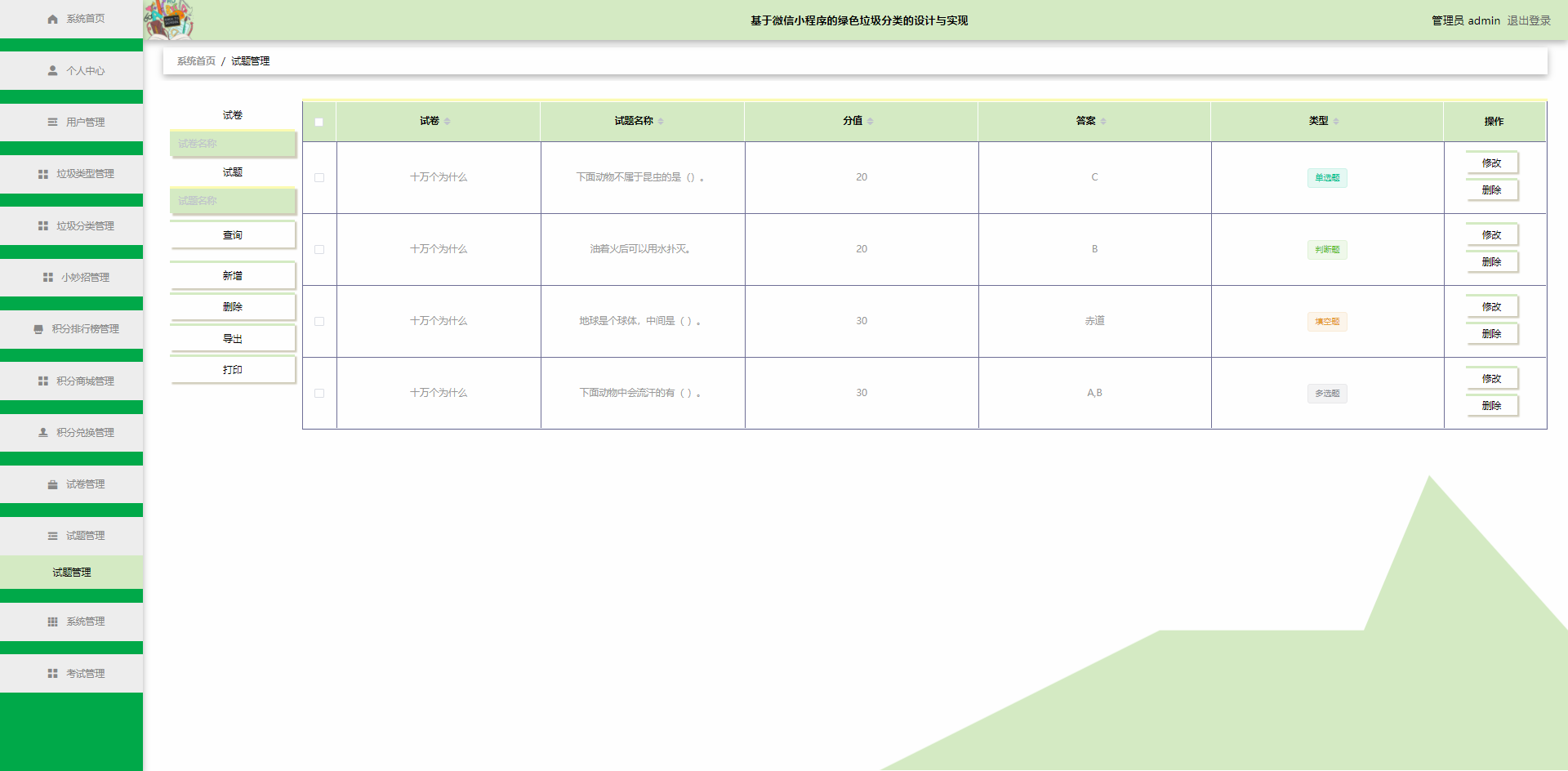Screen dimensions: 1568x771
Task: Toggle the select-all checkbox in table header
Action: [x=319, y=122]
